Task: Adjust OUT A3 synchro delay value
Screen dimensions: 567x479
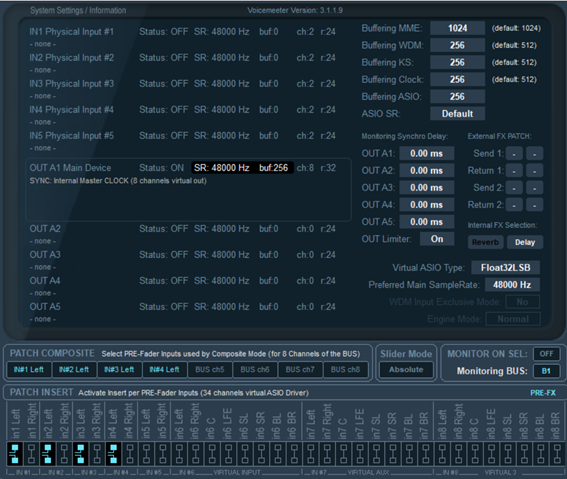Action: pos(427,188)
